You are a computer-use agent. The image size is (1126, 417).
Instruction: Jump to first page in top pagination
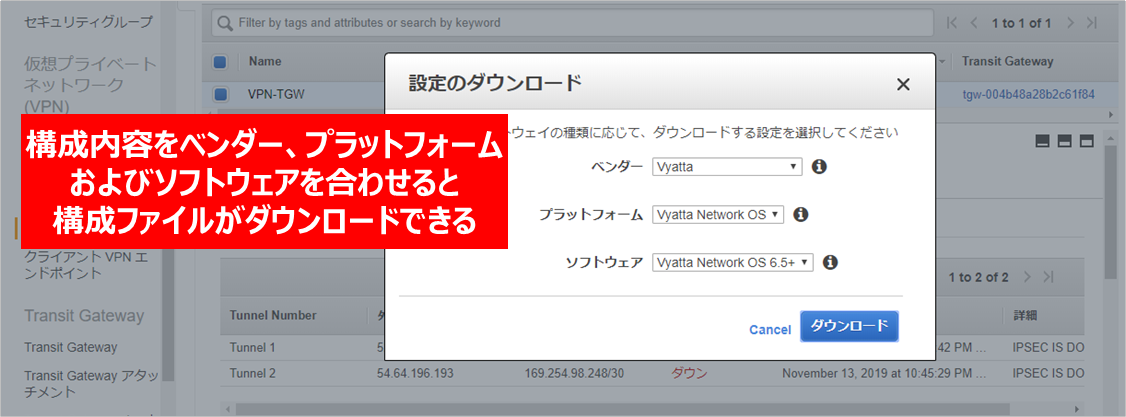[x=952, y=22]
